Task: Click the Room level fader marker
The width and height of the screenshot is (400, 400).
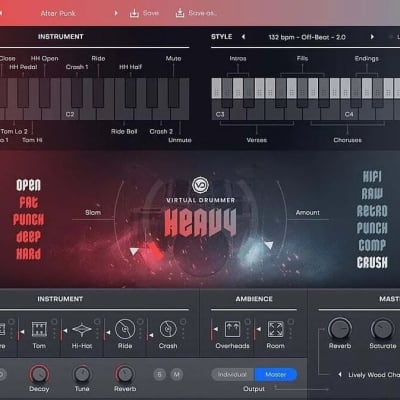Action: point(259,329)
